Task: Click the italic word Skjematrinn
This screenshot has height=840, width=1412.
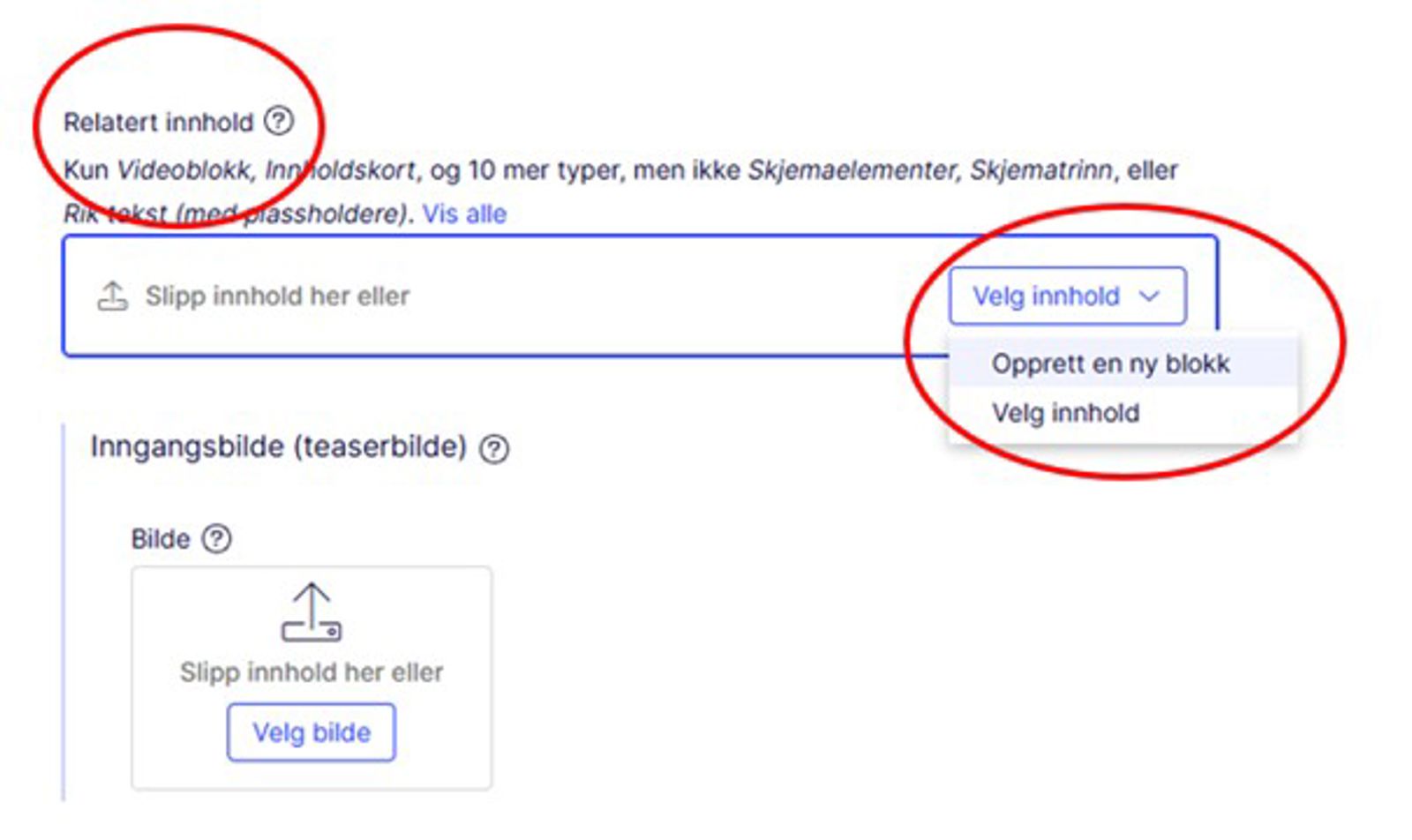Action: [1040, 169]
